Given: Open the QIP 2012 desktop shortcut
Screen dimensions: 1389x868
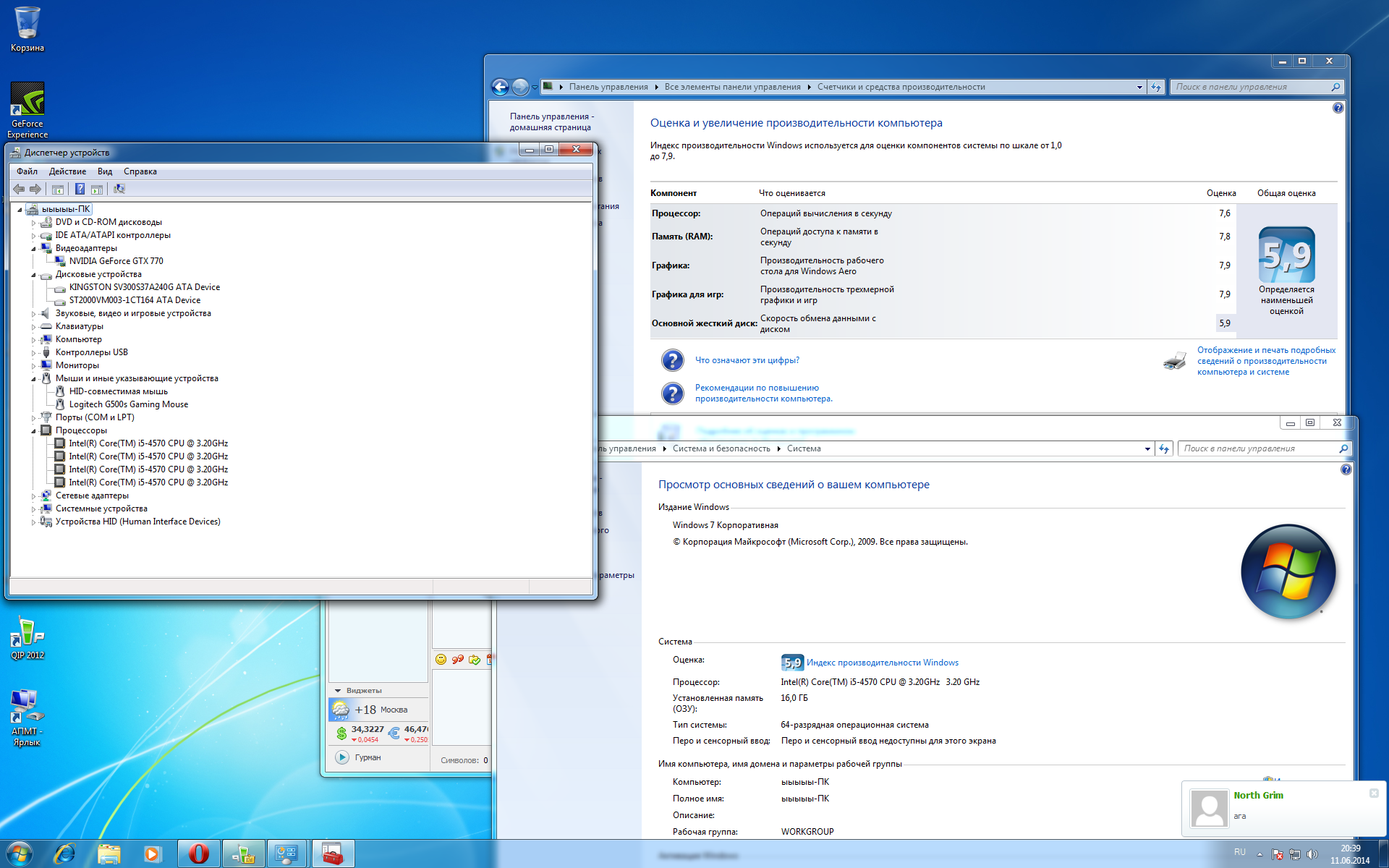Looking at the screenshot, I should point(27,638).
